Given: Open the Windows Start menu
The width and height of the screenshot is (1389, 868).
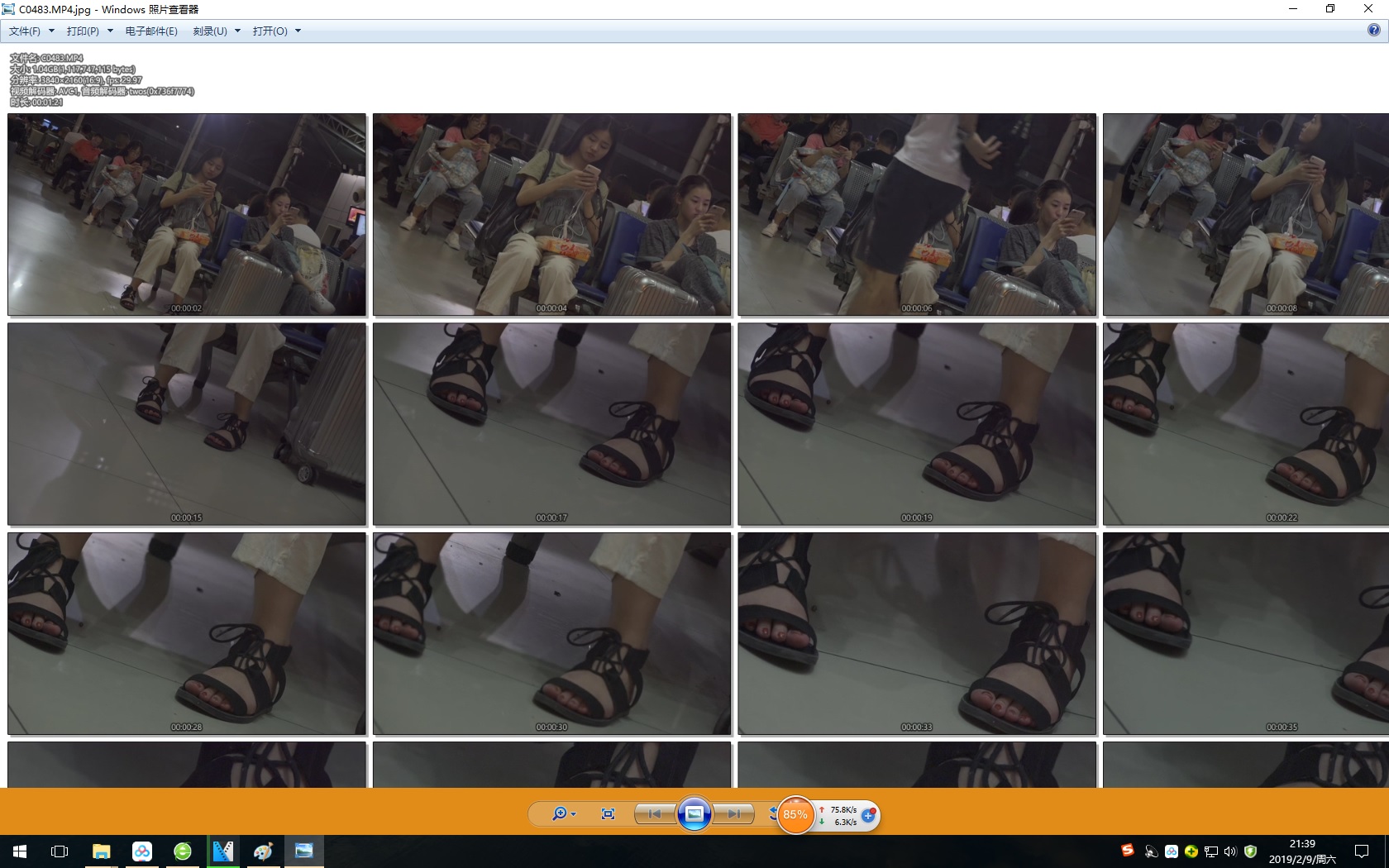Looking at the screenshot, I should pyautogui.click(x=20, y=851).
